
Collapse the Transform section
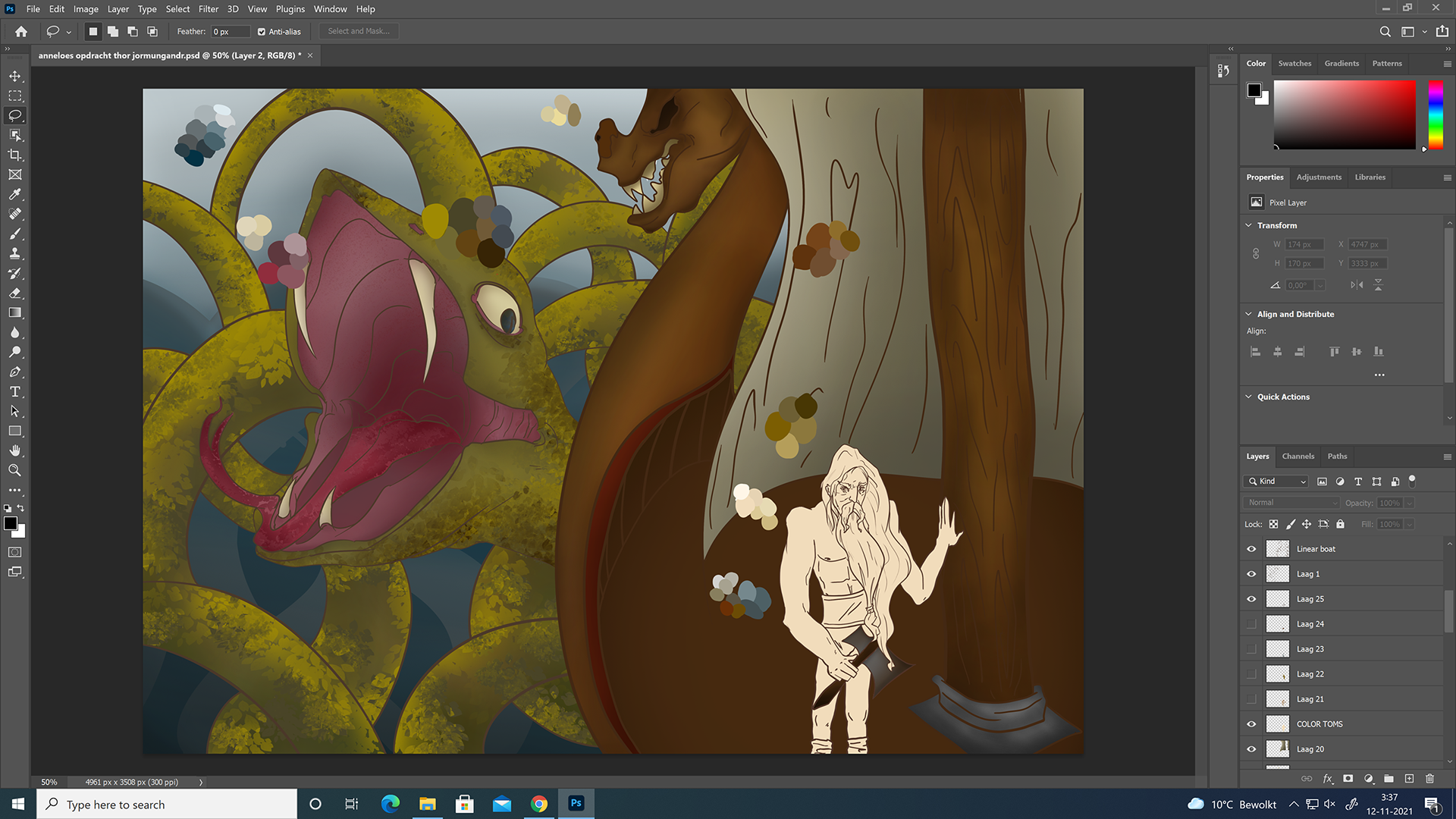coord(1248,225)
